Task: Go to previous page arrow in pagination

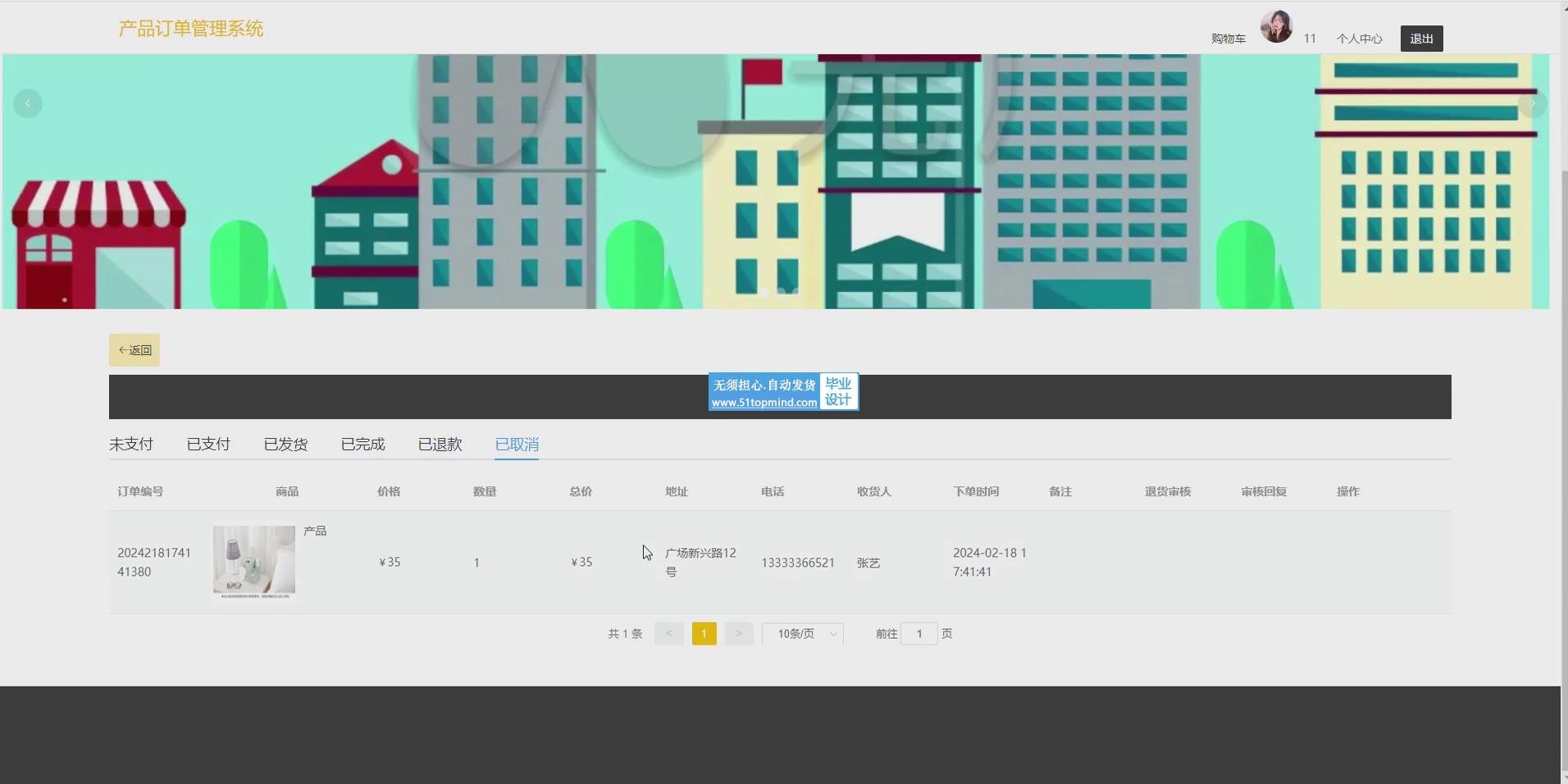Action: (x=669, y=633)
